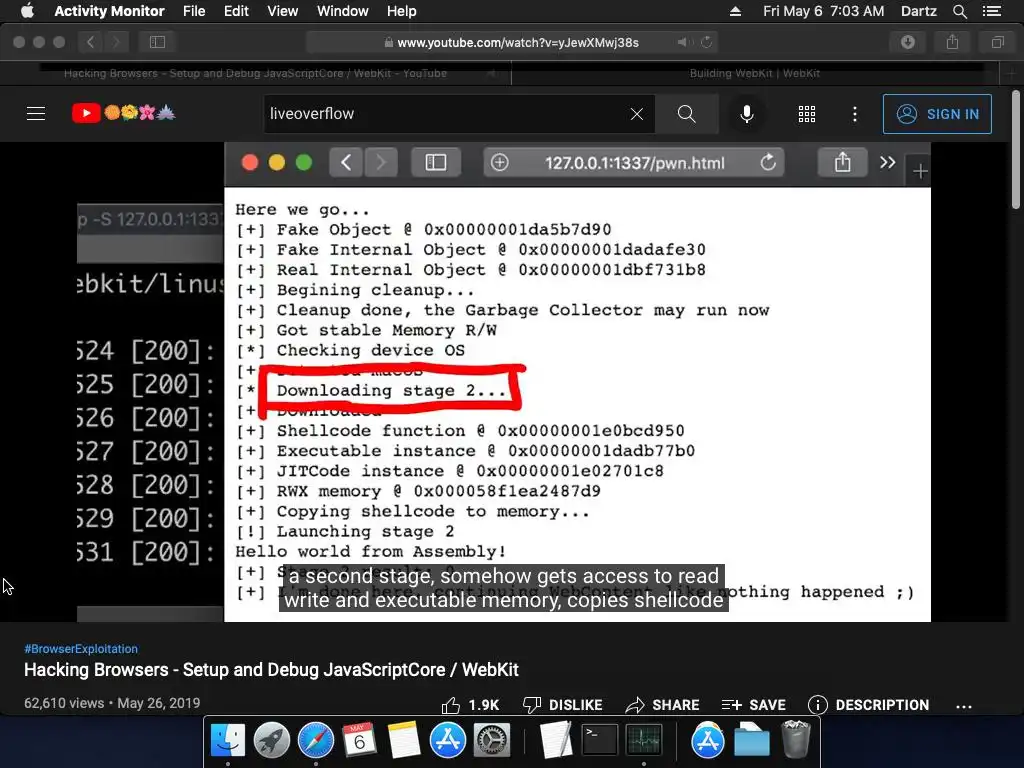
Task: Toggle the Safari sidebar button
Action: point(157,42)
